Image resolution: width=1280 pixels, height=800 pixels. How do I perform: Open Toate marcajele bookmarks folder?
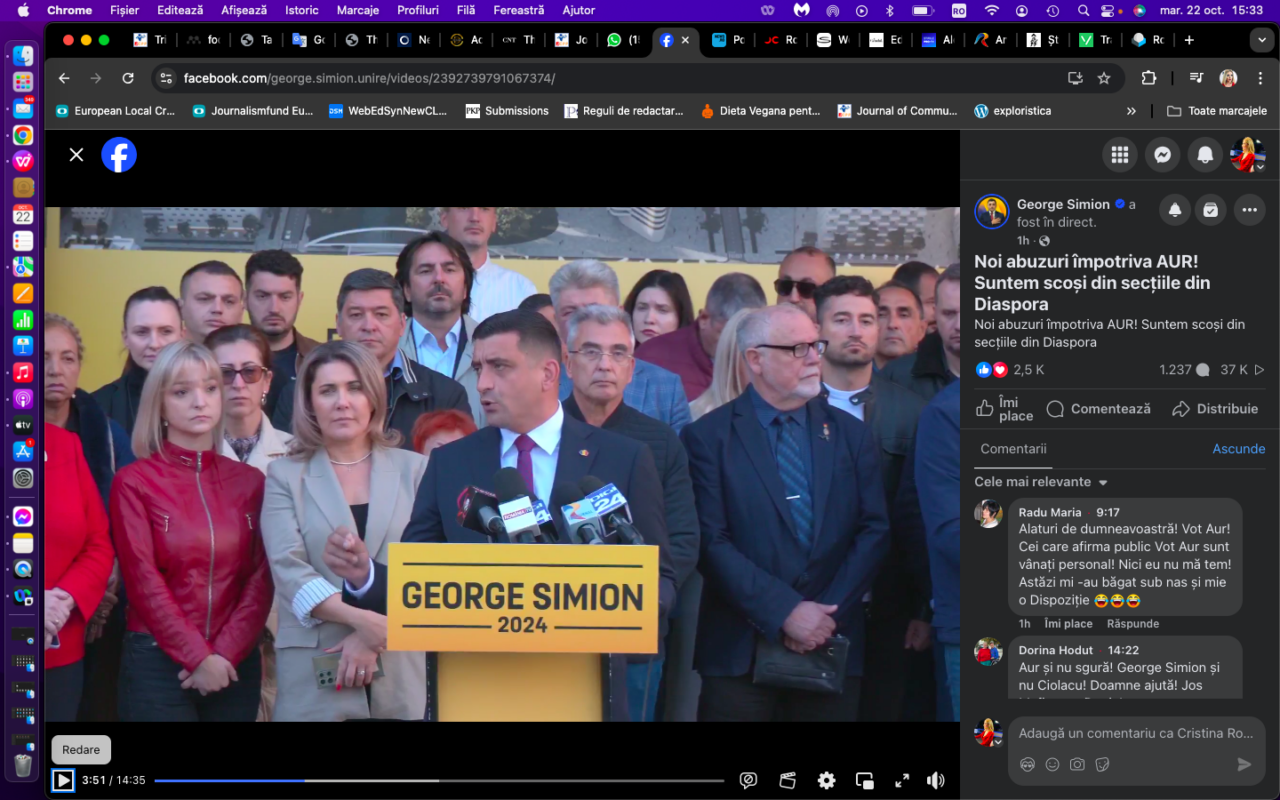[x=1217, y=111]
